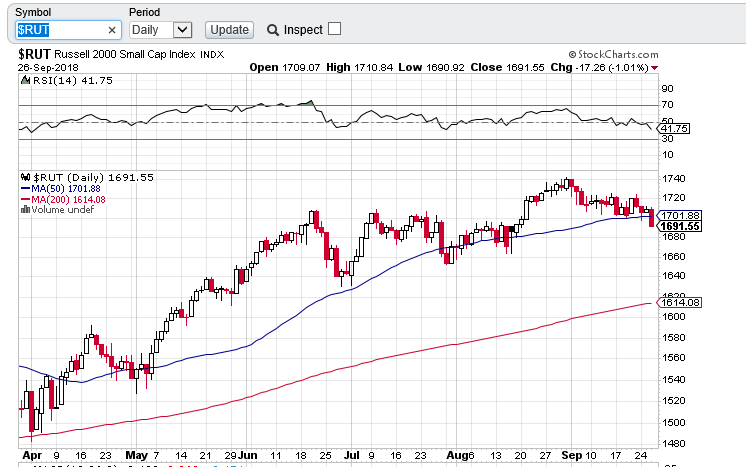The width and height of the screenshot is (746, 467).
Task: Click the Volume undef legend icon
Action: (25, 210)
